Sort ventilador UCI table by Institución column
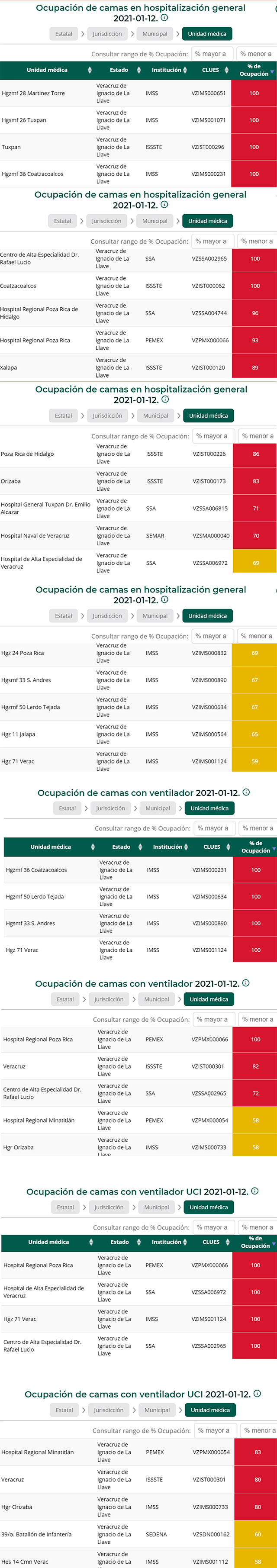Screen dimensions: 277x1568 (167, 1242)
